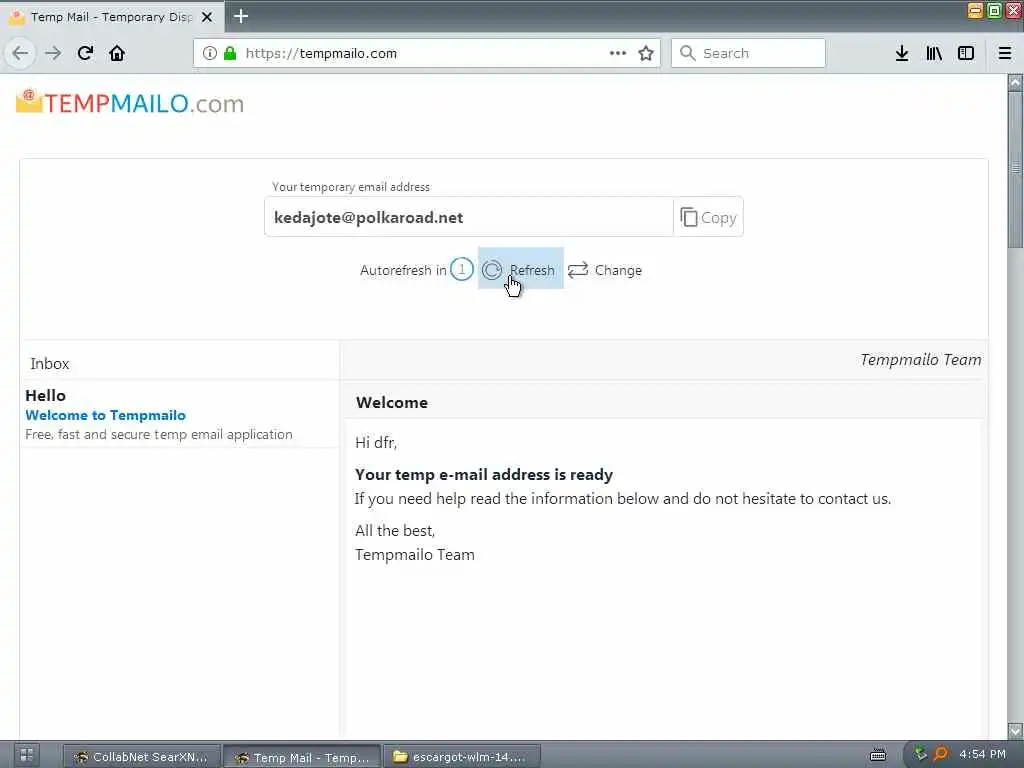Click 'Your temp e-mail address is ready' text
The width and height of the screenshot is (1024, 768).
484,475
